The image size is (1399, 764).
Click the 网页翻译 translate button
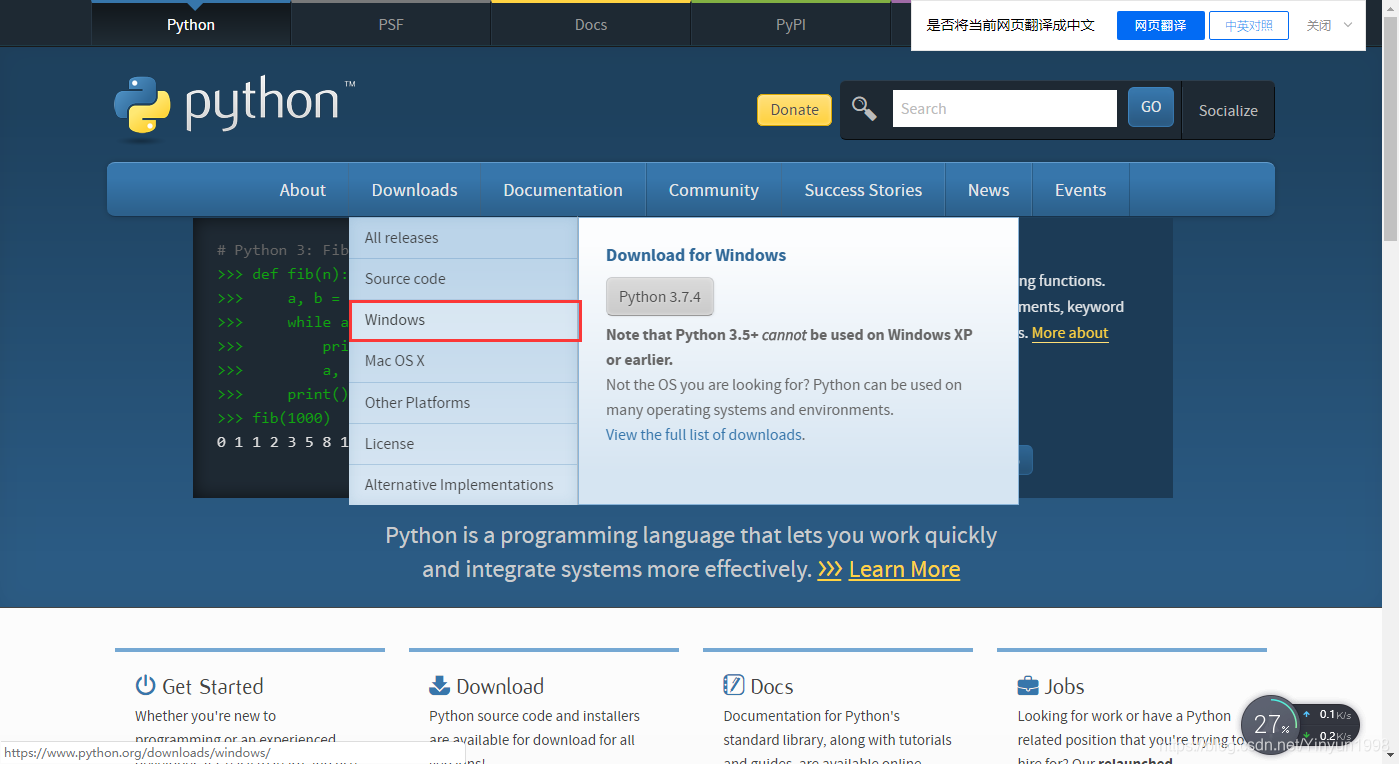pos(1160,26)
